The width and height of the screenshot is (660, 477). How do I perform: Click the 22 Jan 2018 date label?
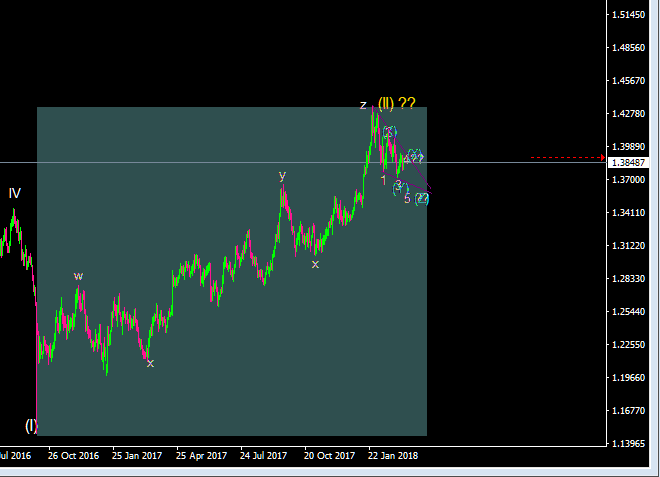[393, 455]
